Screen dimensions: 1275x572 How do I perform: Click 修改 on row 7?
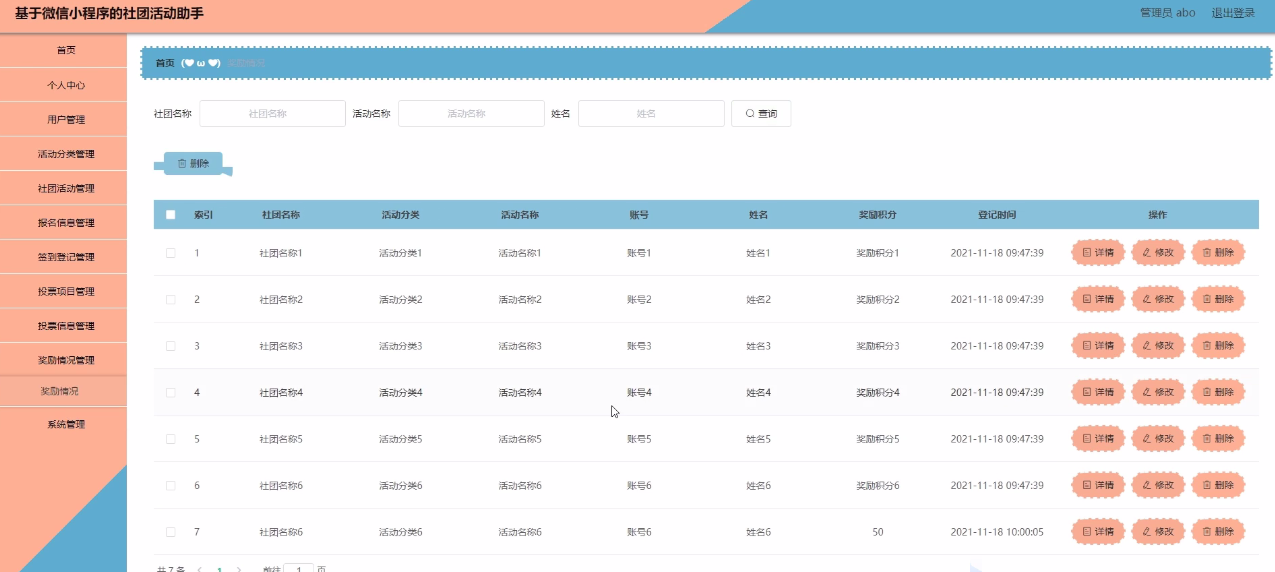coord(1158,532)
